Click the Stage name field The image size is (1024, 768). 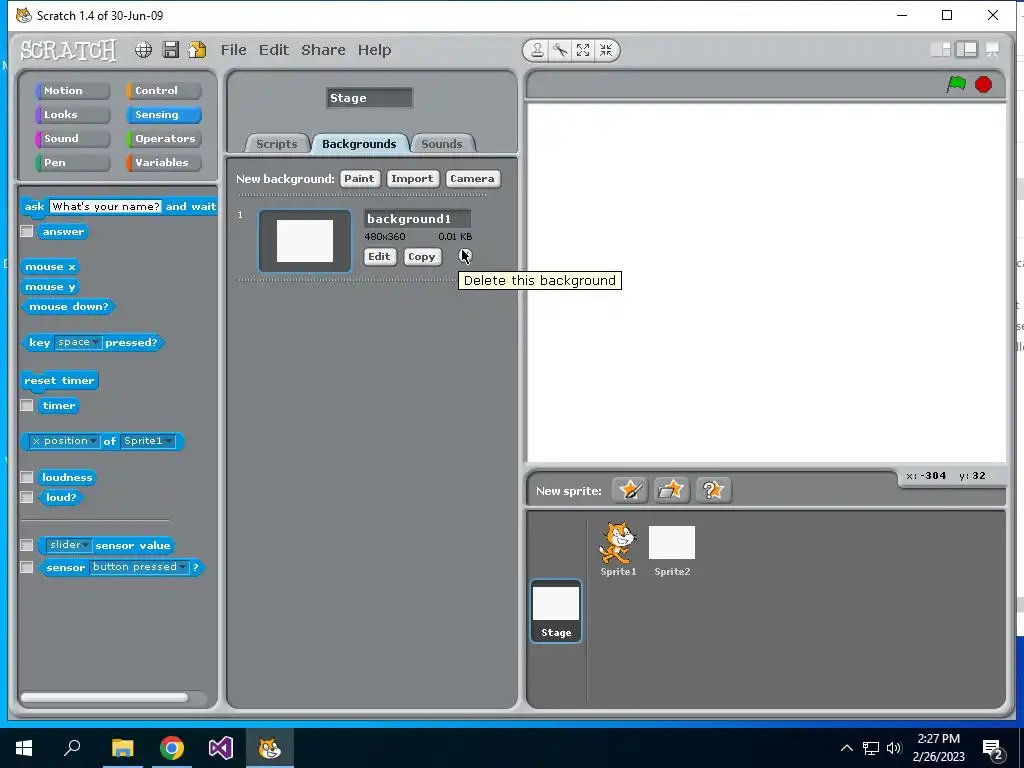tap(370, 98)
